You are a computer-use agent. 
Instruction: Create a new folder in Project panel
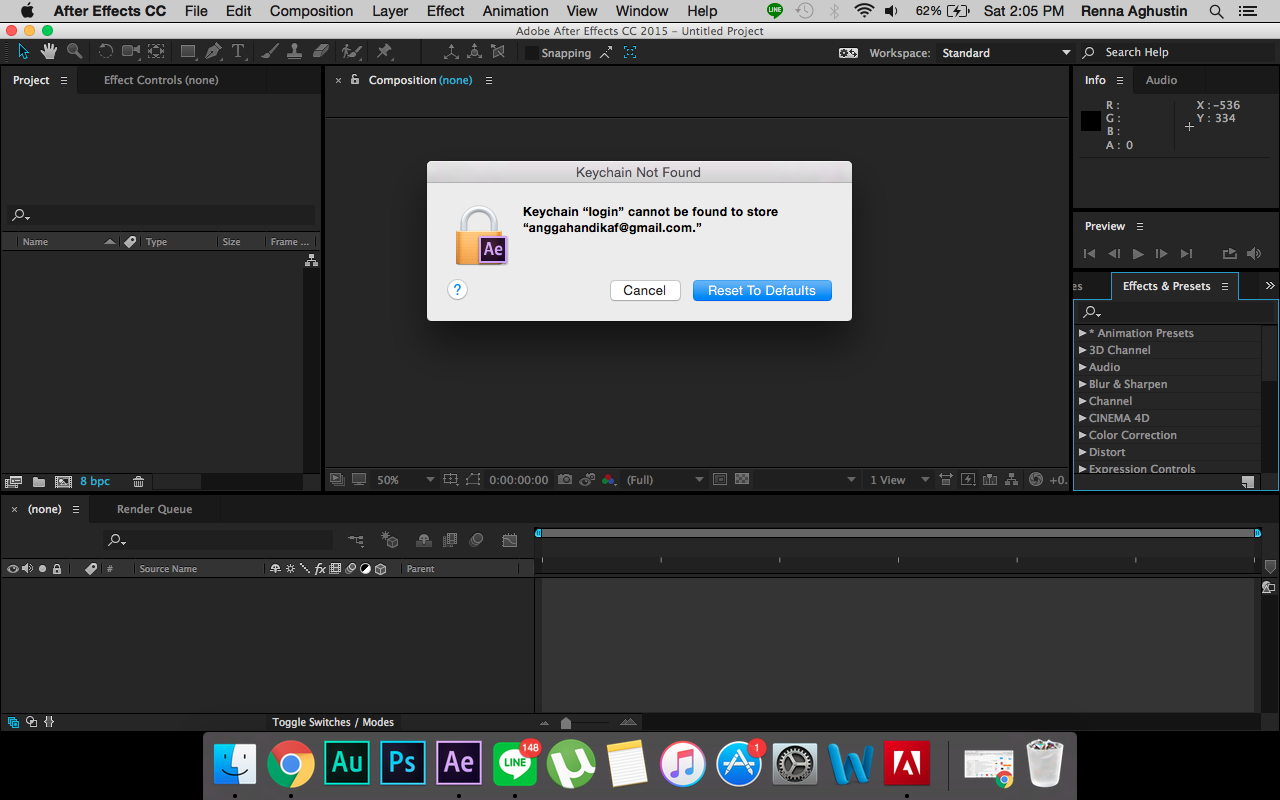39,481
